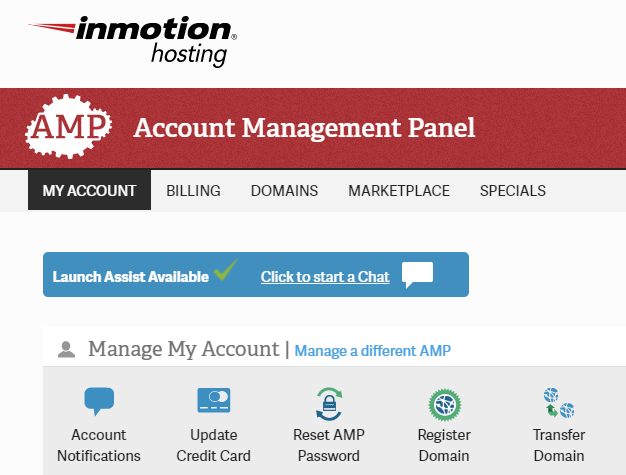The image size is (626, 475).
Task: Click the Account Notifications speech bubble icon
Action: 99,402
